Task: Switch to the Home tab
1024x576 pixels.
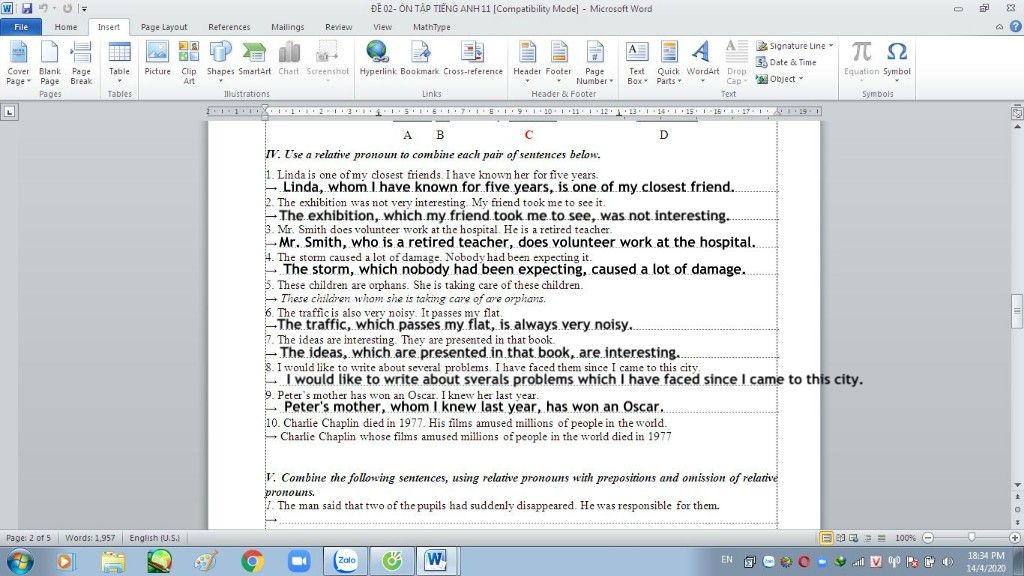Action: (x=65, y=27)
